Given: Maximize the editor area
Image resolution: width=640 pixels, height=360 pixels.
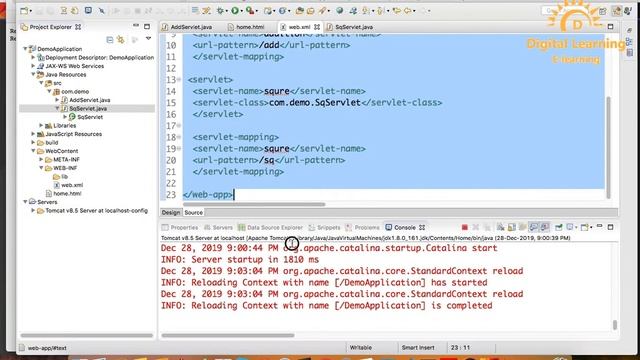Looking at the screenshot, I should (x=611, y=27).
